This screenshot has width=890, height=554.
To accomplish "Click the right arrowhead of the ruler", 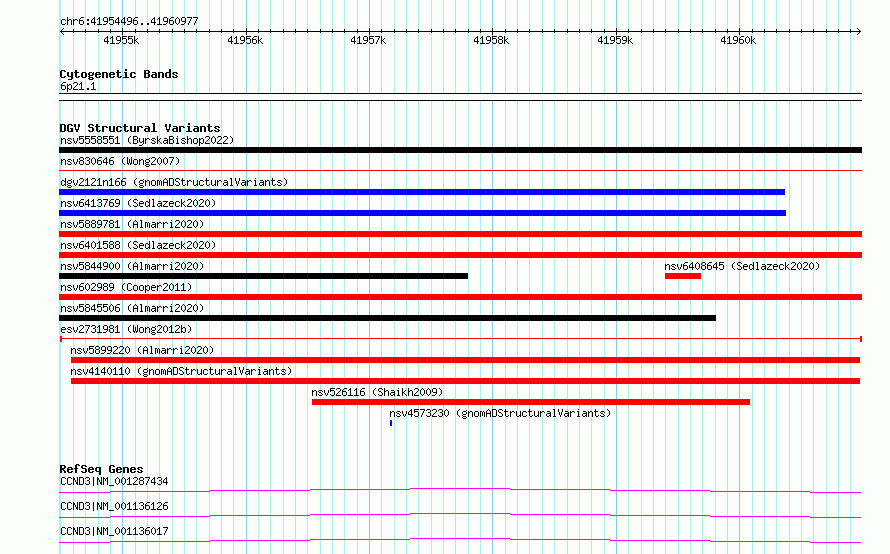I will tap(858, 32).
